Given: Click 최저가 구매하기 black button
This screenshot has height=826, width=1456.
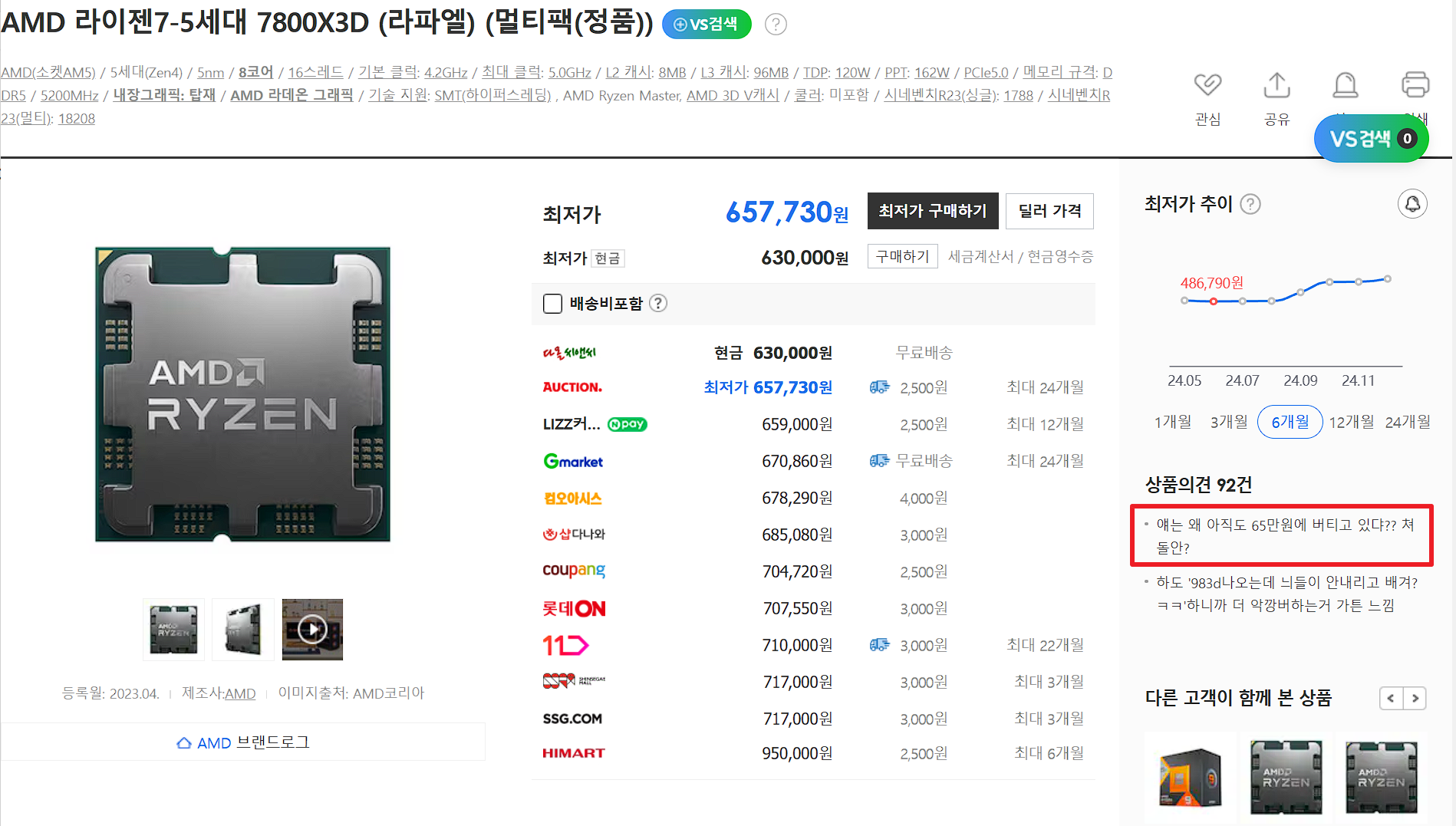Looking at the screenshot, I should click(932, 211).
